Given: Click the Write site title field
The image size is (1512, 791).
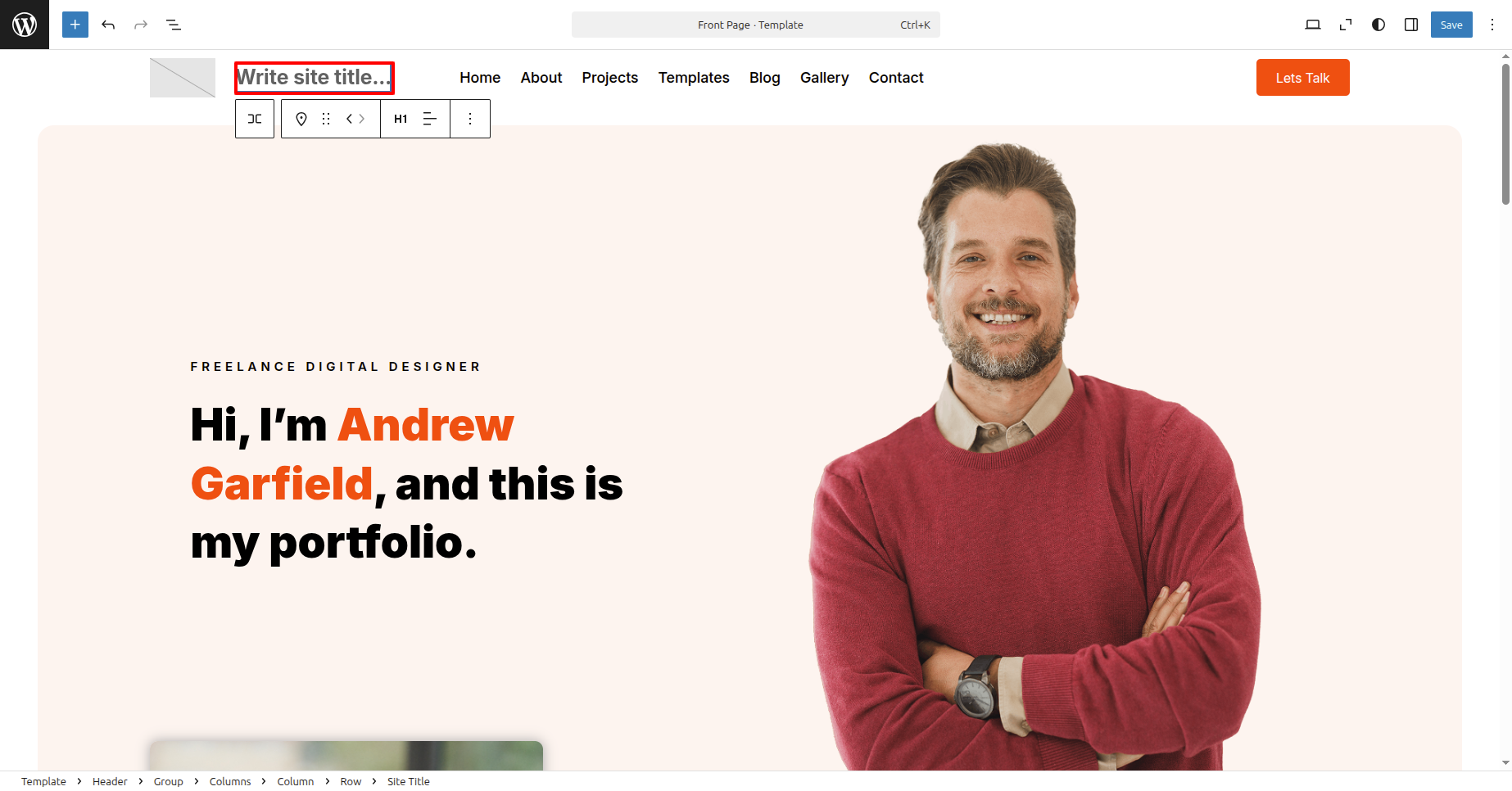Looking at the screenshot, I should click(315, 78).
